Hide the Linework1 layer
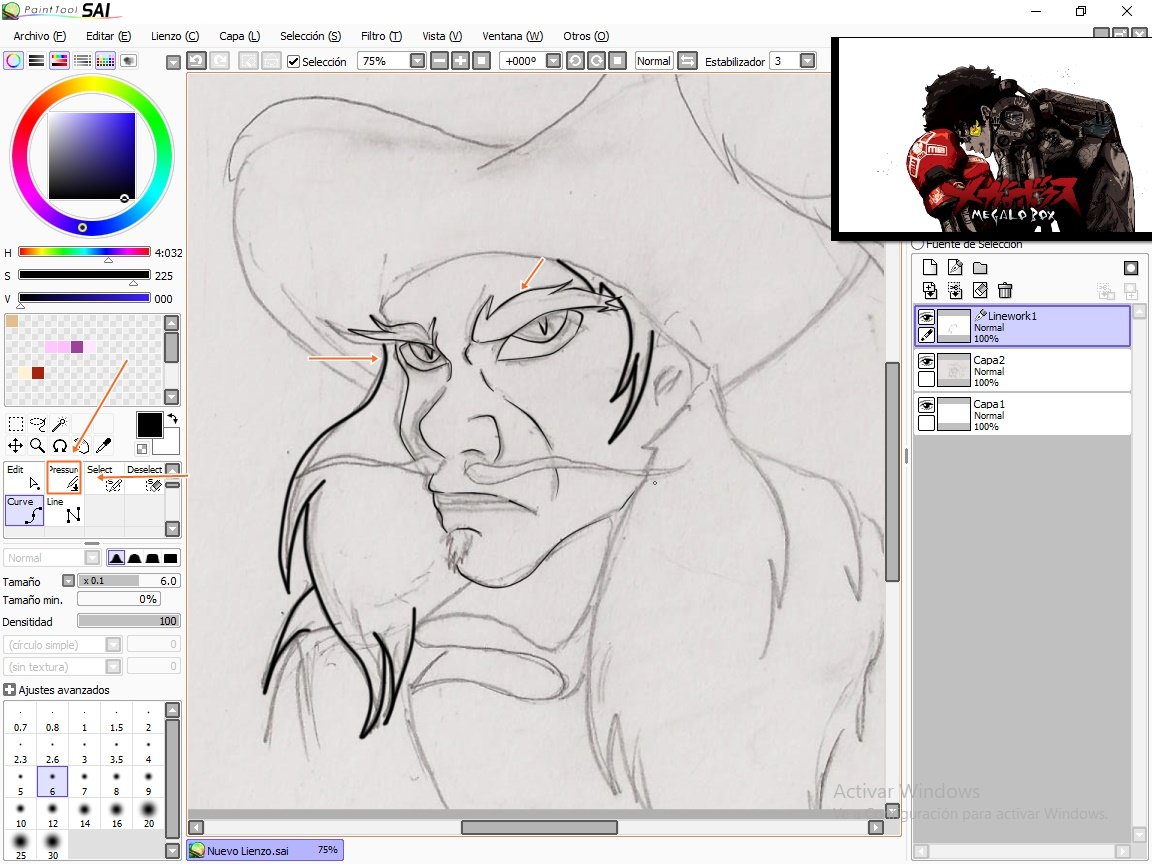Viewport: 1152px width, 864px height. click(926, 317)
